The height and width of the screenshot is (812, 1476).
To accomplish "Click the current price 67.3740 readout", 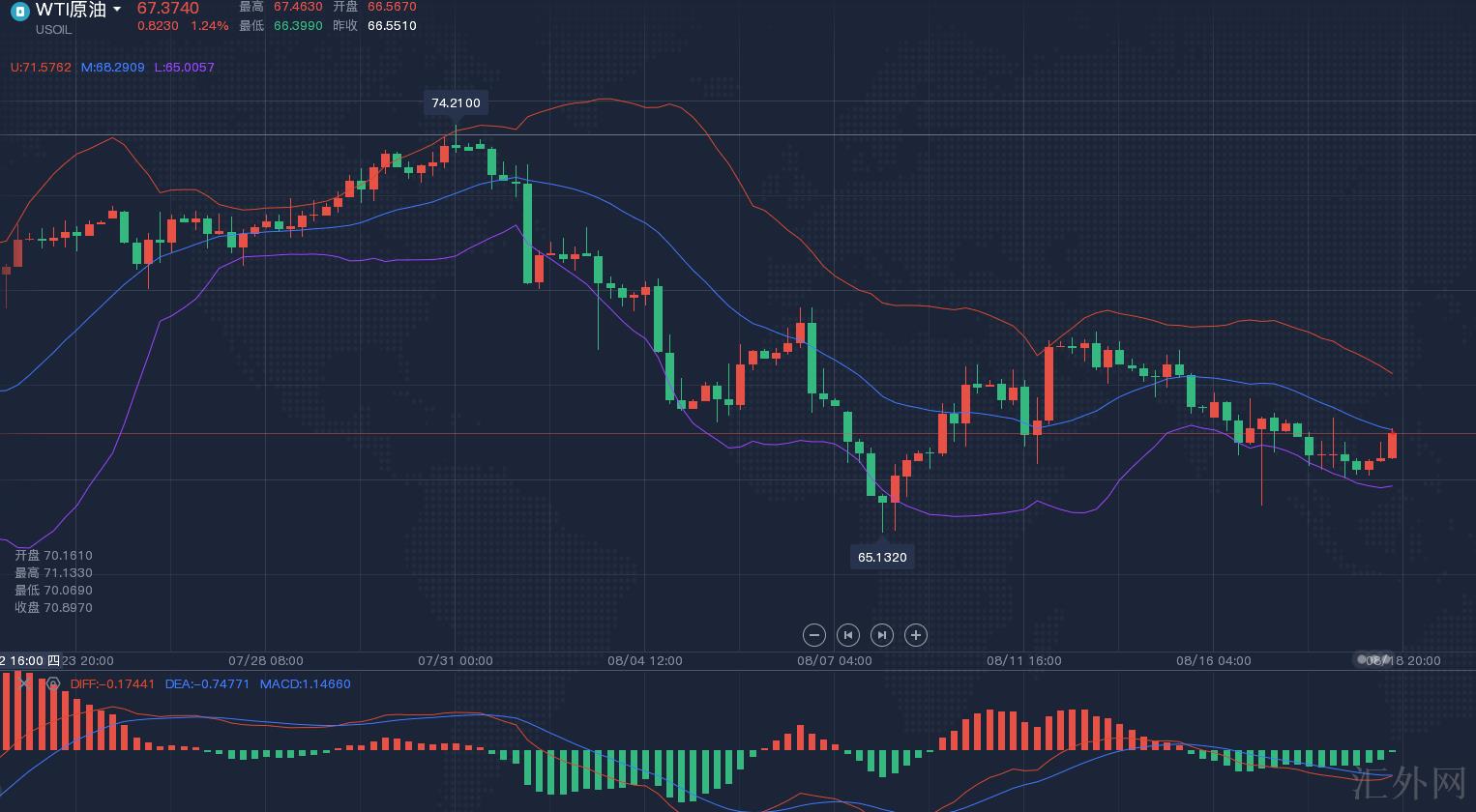I will [x=167, y=9].
